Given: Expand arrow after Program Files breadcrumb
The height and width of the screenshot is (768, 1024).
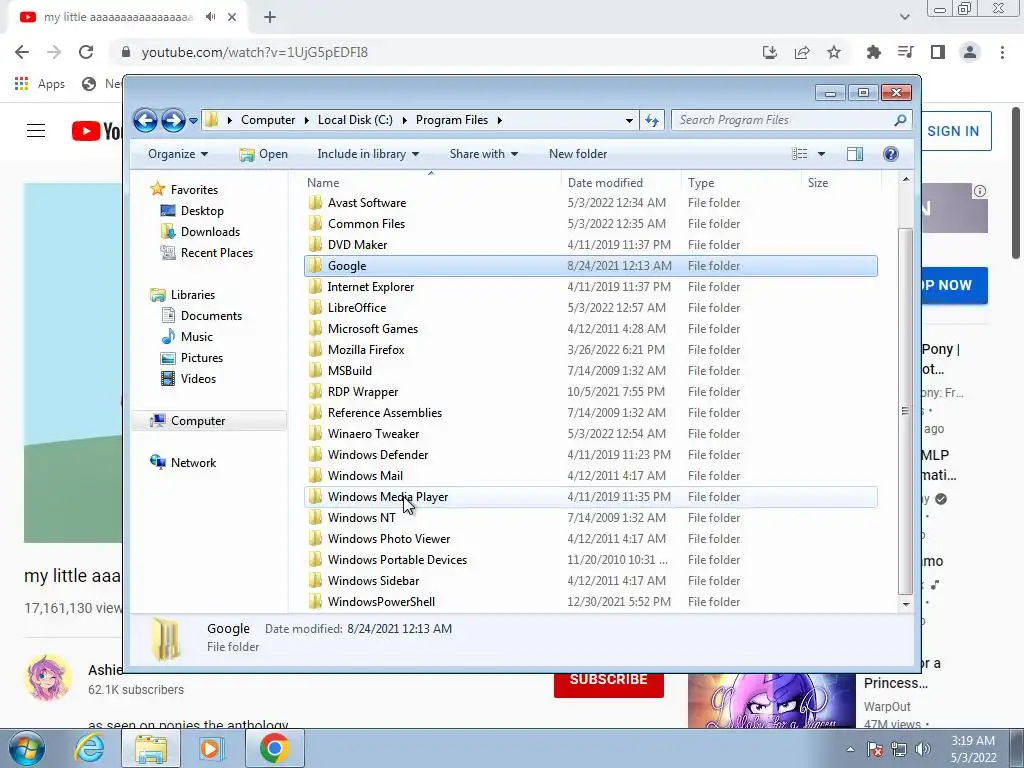Looking at the screenshot, I should click(500, 120).
